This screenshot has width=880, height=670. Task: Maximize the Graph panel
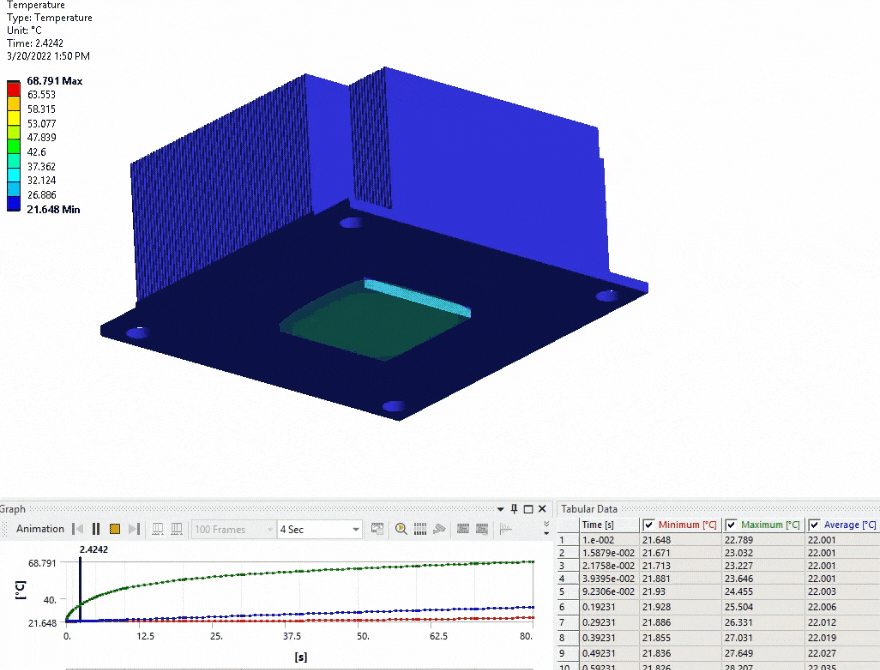pos(528,509)
